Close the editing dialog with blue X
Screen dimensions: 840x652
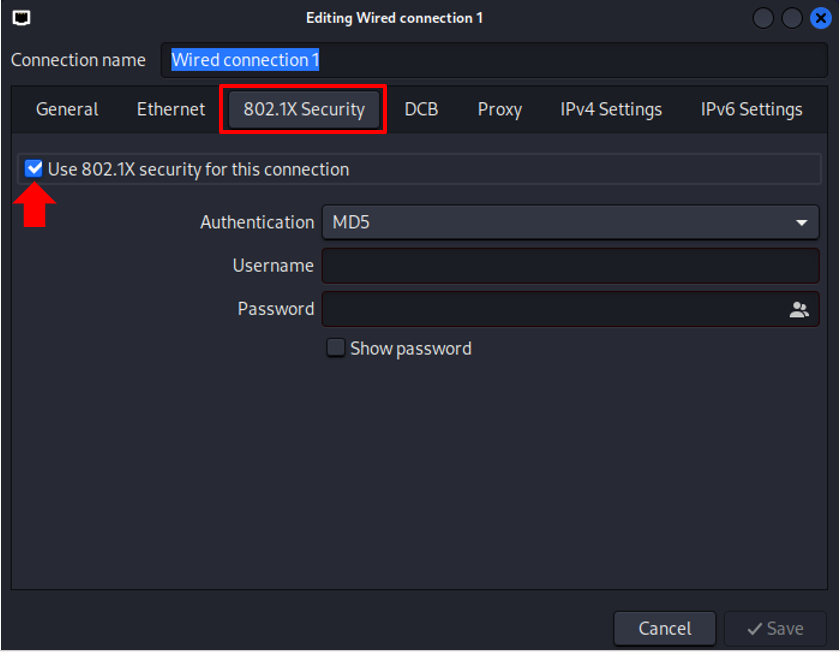point(820,18)
